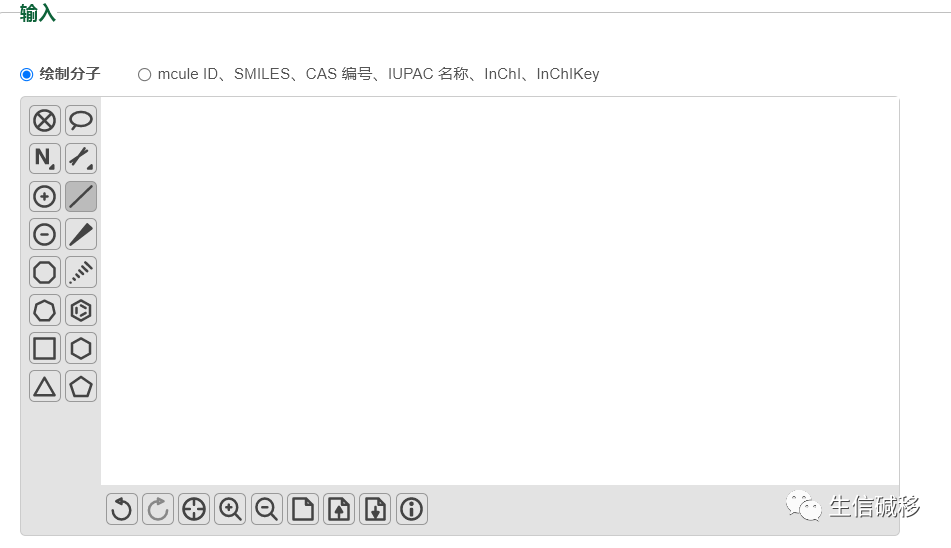Select the lasso selection tool

tap(81, 121)
